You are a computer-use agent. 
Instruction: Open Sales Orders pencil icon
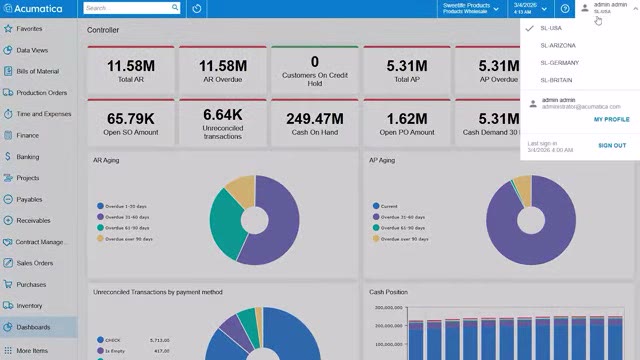point(8,263)
